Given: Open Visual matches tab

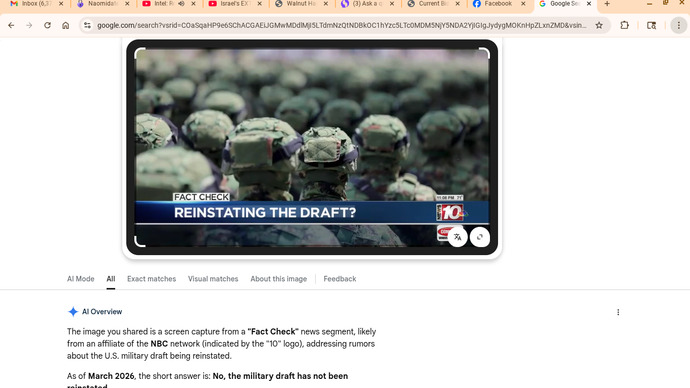Looking at the screenshot, I should click(x=213, y=279).
